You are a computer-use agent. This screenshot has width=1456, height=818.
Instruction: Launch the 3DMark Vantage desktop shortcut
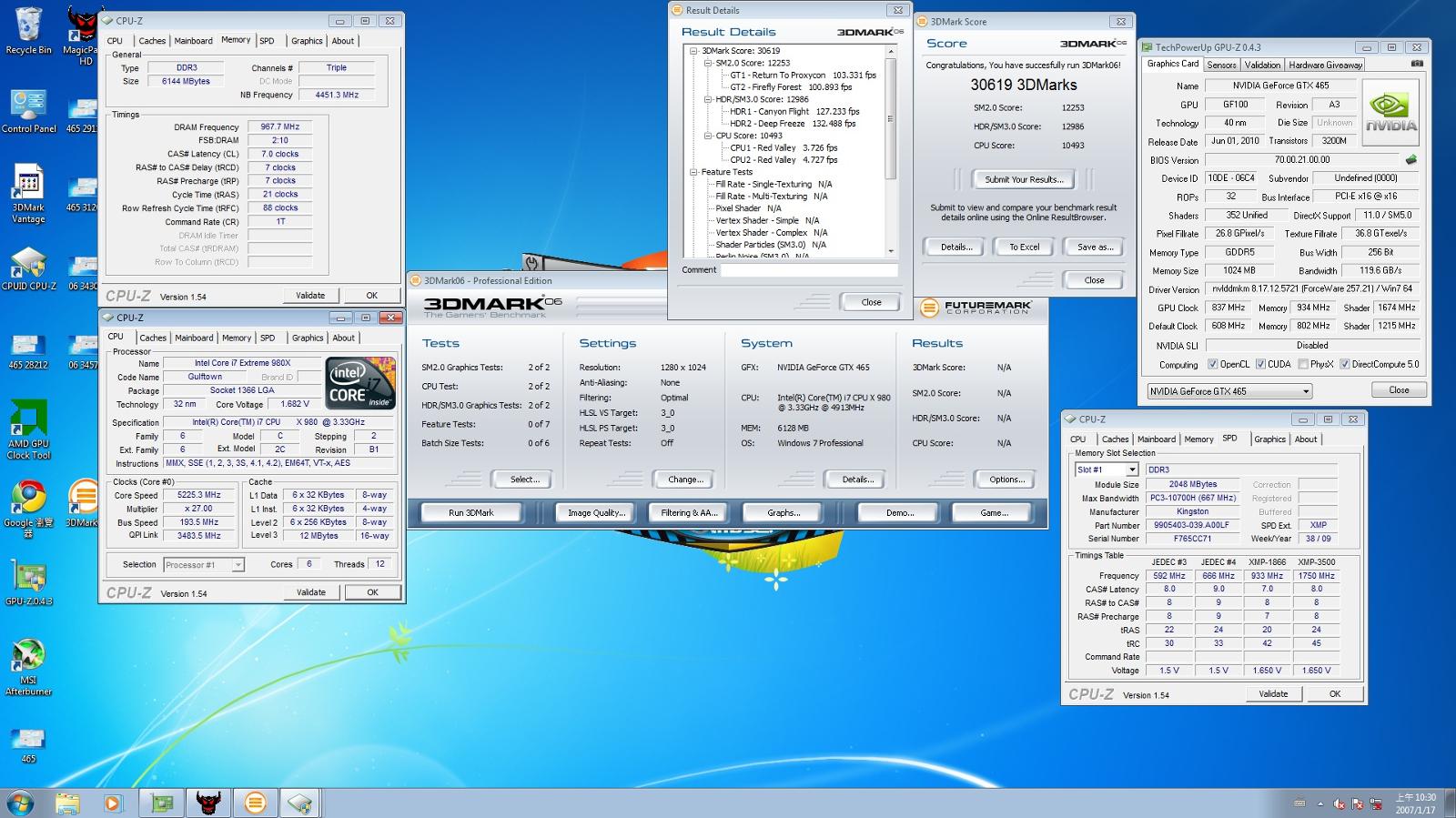[x=28, y=193]
